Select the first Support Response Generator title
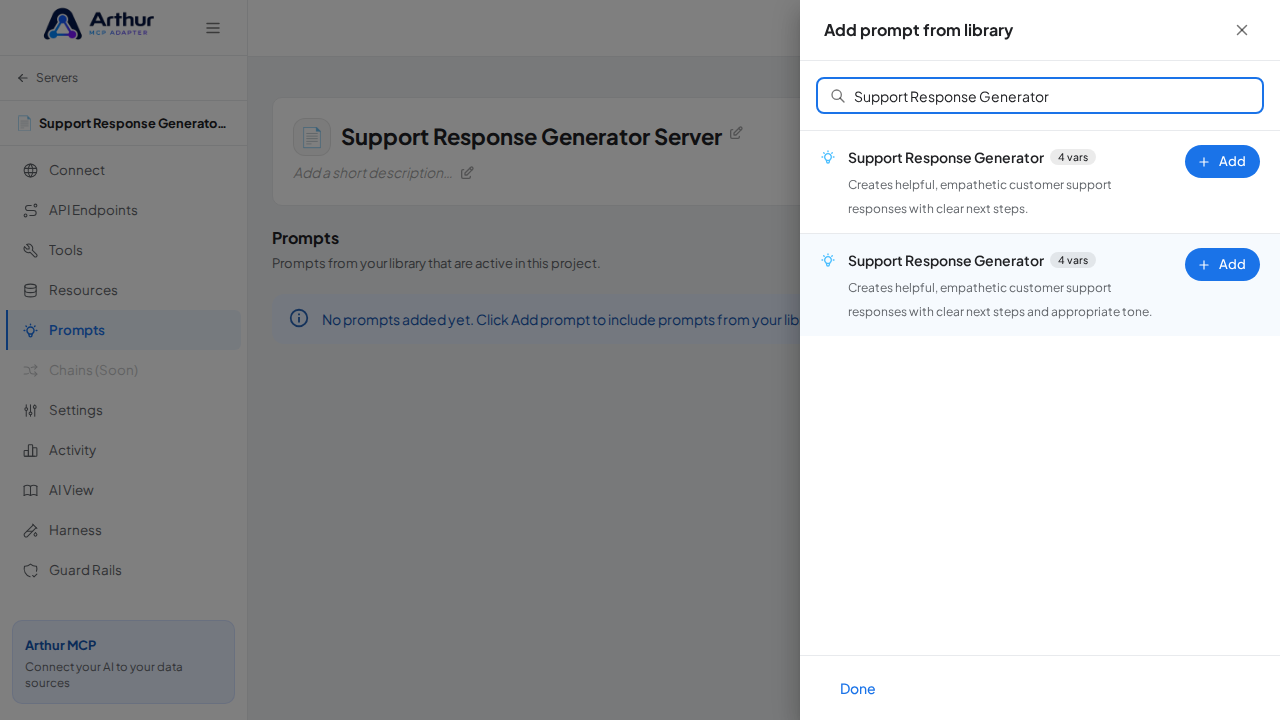1280x720 pixels. 946,157
